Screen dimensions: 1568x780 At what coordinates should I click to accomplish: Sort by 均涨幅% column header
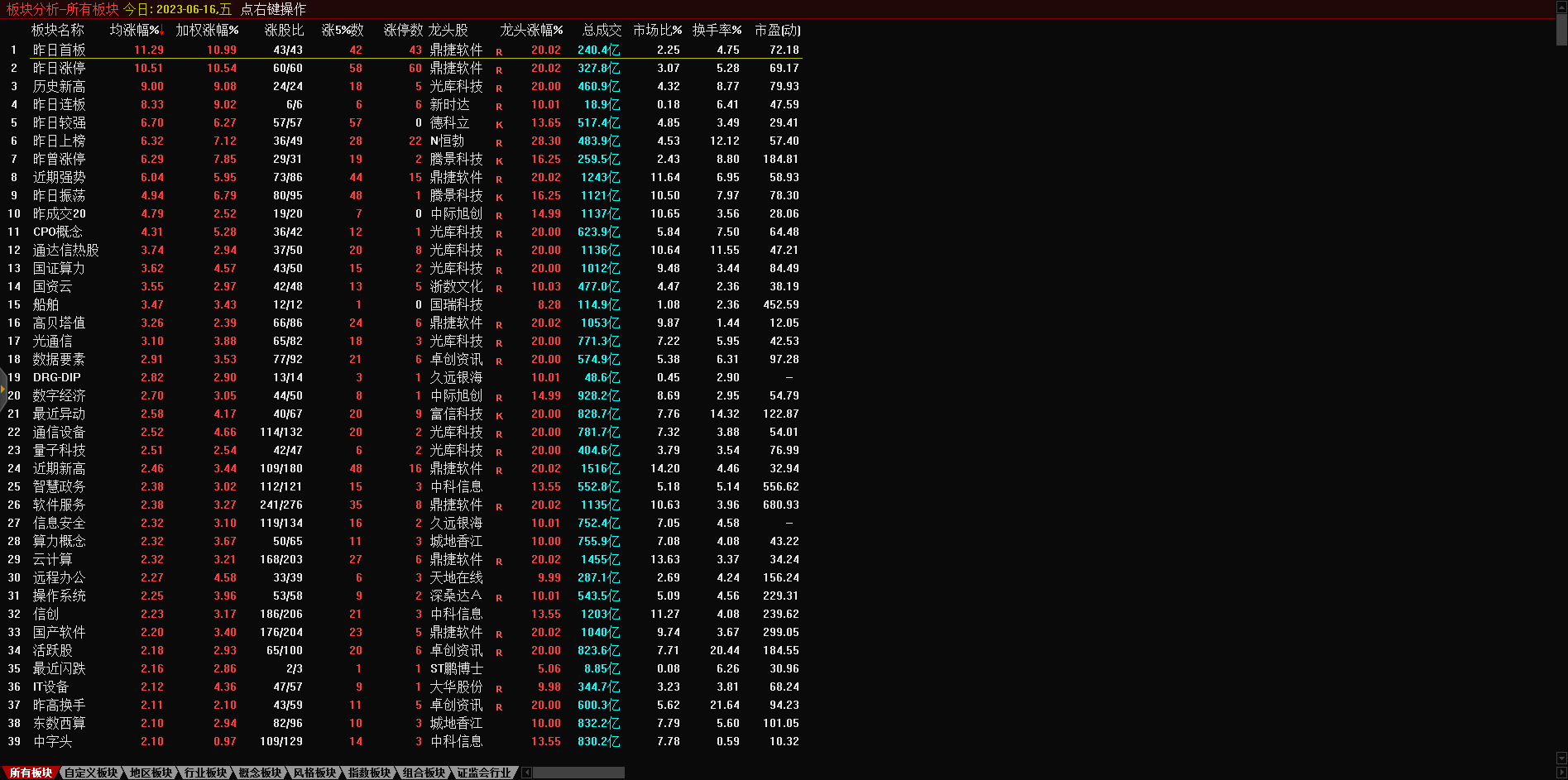(136, 30)
